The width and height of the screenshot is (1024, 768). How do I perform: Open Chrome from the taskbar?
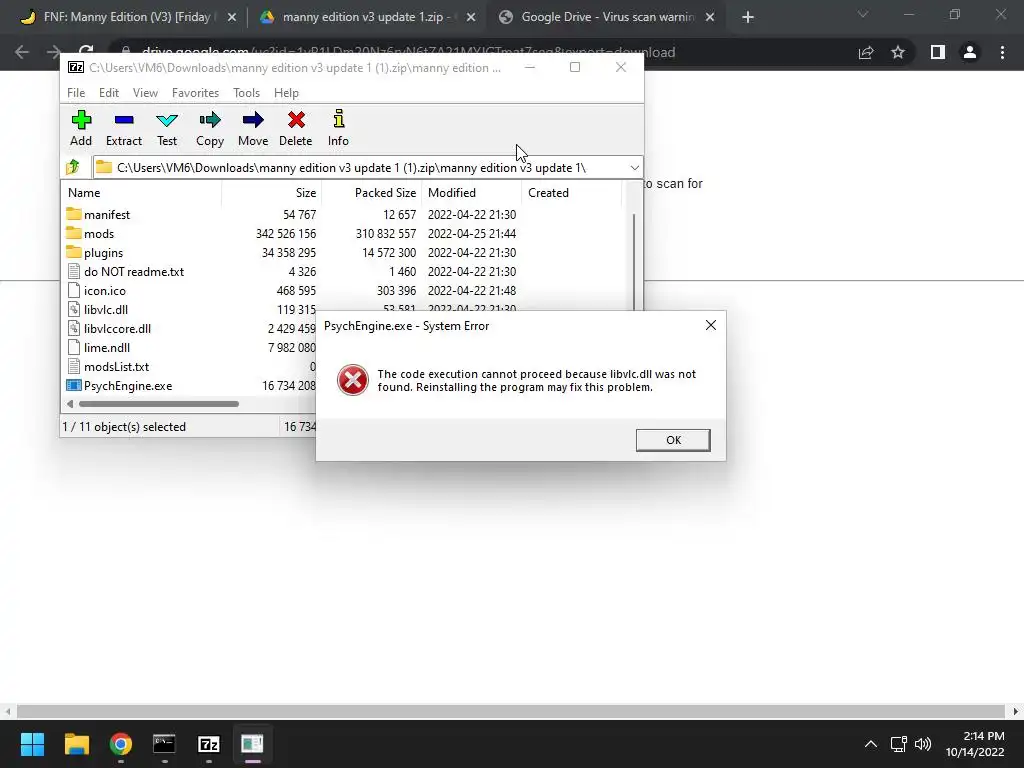[x=121, y=744]
